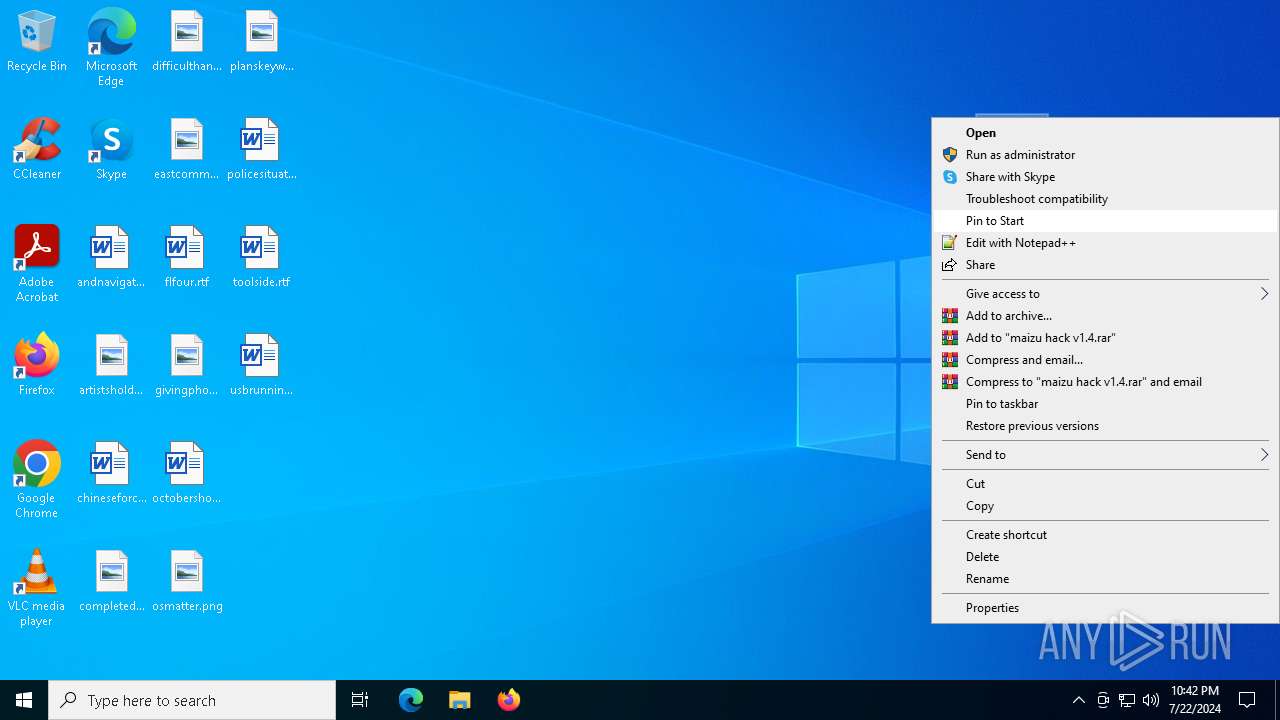Select the completed... image file

tap(111, 582)
